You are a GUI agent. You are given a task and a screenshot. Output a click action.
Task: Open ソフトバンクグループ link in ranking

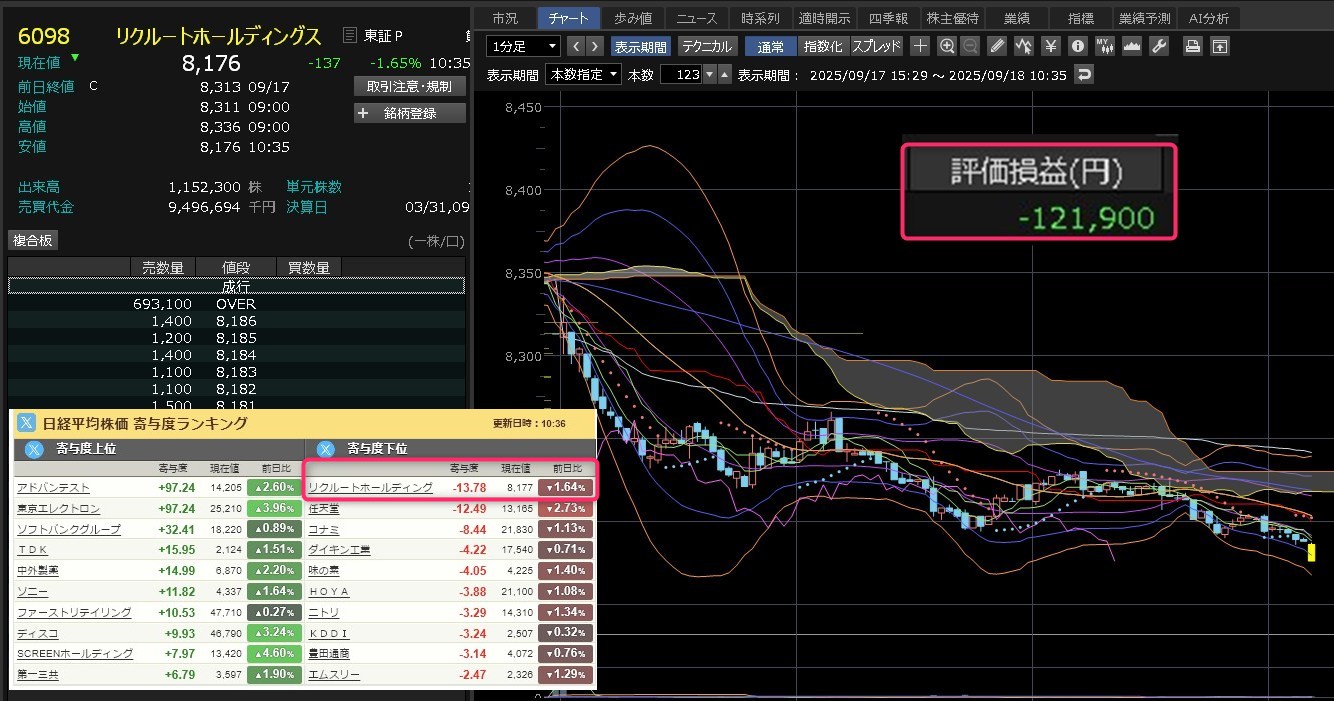(x=69, y=529)
